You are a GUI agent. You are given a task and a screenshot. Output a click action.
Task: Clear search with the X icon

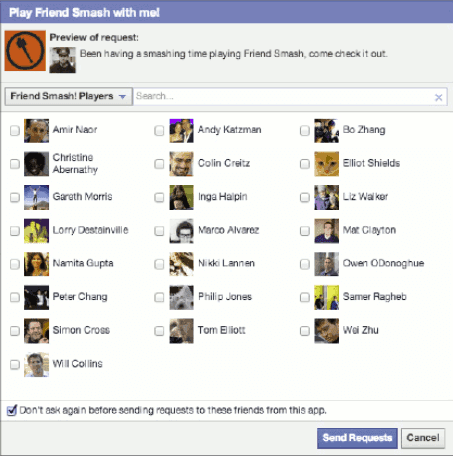click(438, 97)
